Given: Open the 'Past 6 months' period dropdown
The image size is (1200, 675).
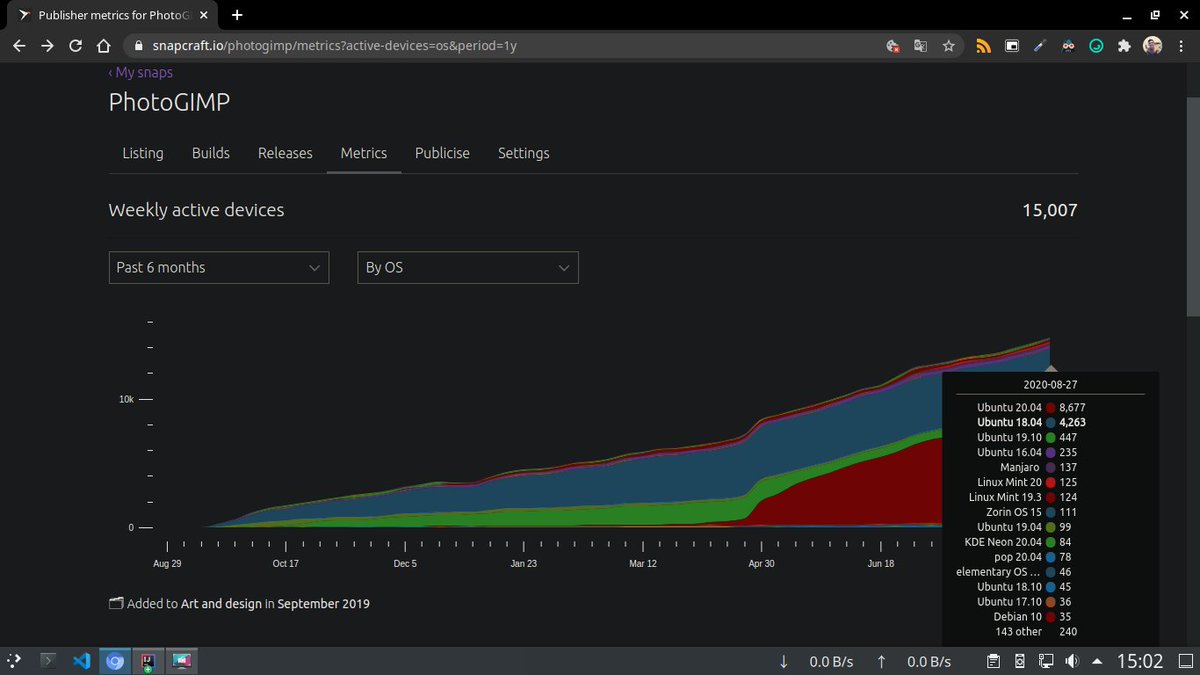Looking at the screenshot, I should [219, 267].
